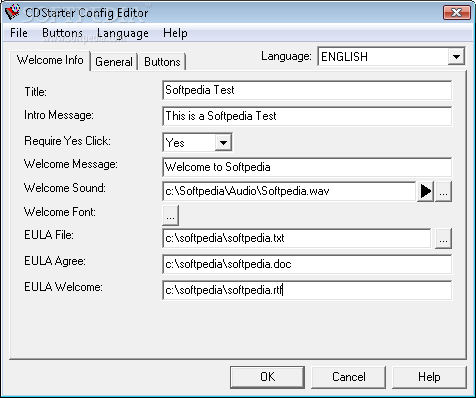Image resolution: width=476 pixels, height=398 pixels.
Task: Open Welcome Font chooser button
Action: tap(170, 215)
